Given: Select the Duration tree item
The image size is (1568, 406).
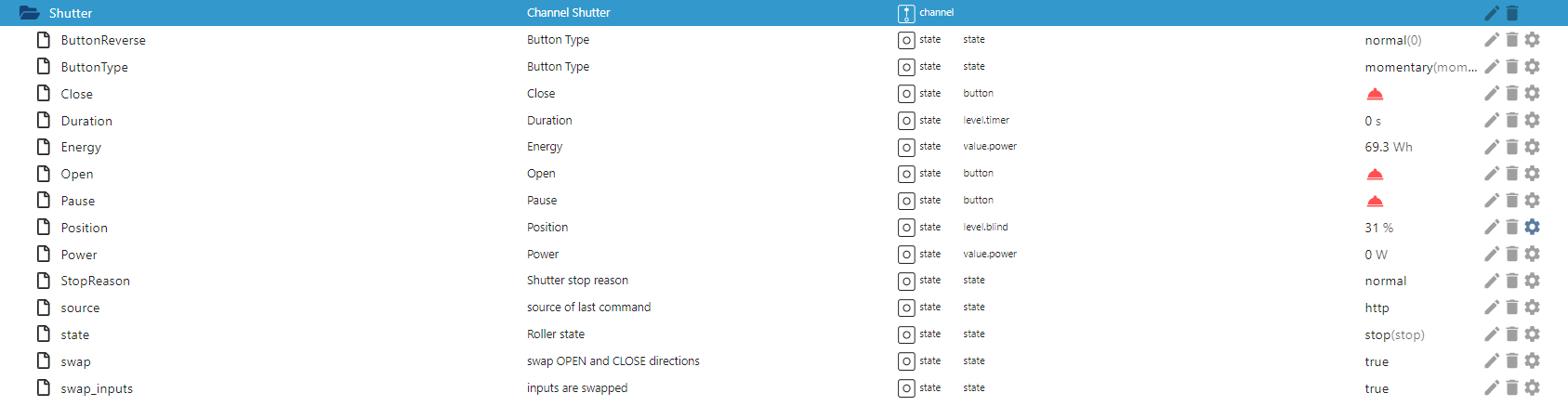Looking at the screenshot, I should click(86, 121).
